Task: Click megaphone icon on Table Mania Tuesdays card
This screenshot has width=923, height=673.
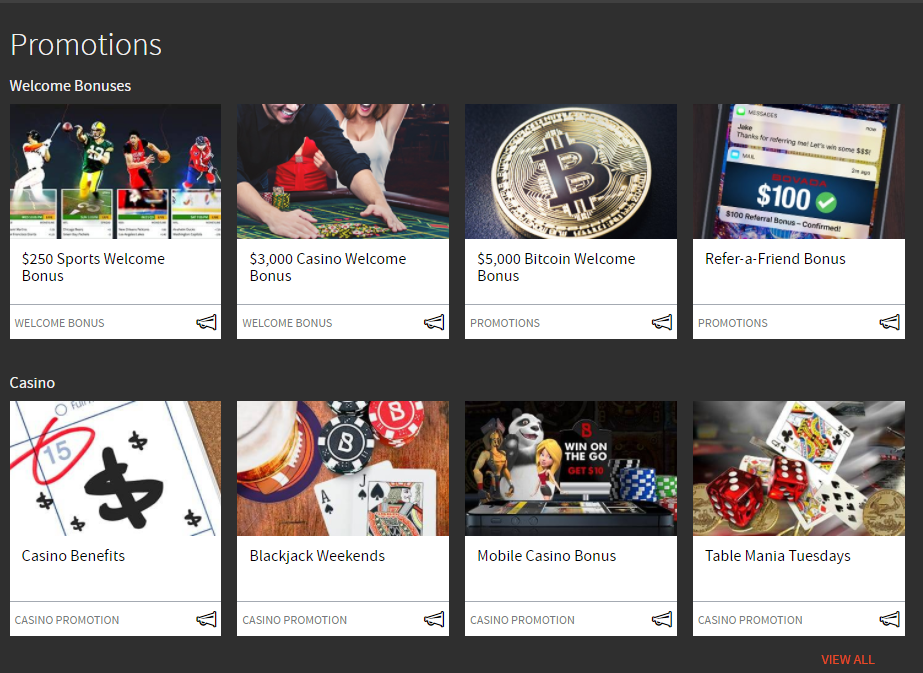Action: tap(890, 619)
